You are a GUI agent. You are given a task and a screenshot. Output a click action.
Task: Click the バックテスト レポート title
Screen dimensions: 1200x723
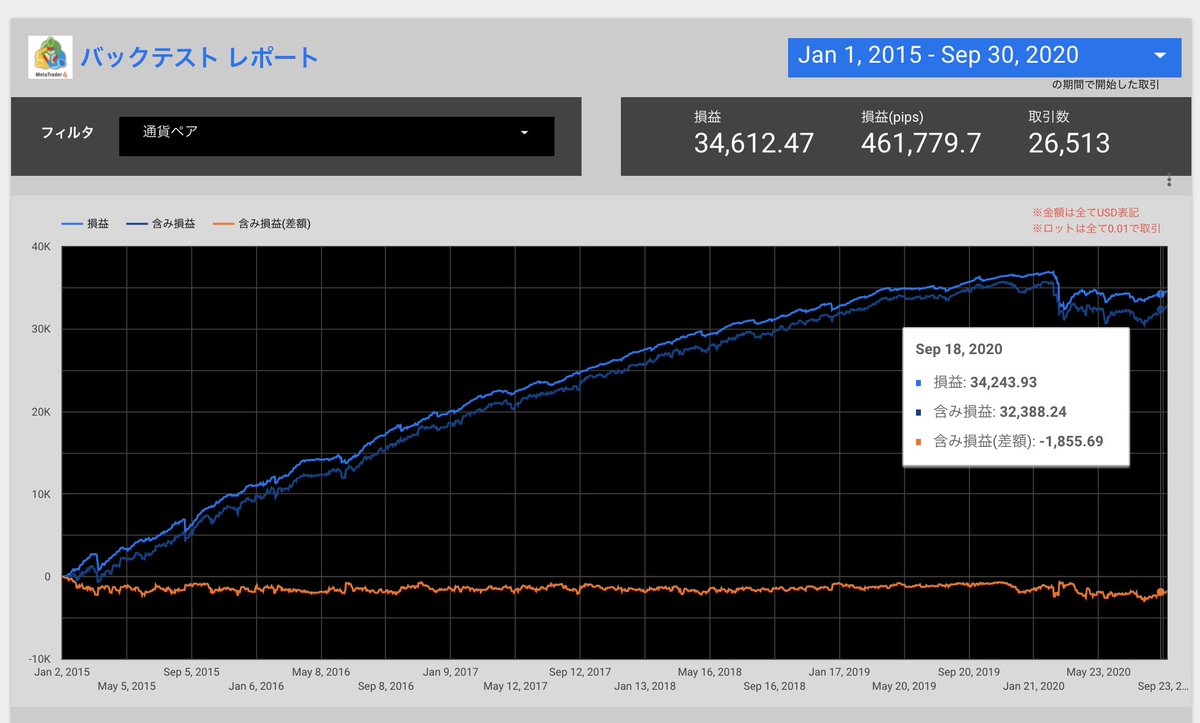click(x=199, y=57)
